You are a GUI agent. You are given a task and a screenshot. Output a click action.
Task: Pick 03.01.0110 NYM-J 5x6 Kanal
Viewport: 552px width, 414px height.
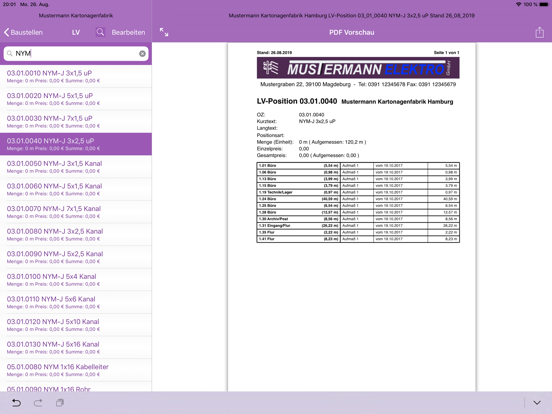76,302
